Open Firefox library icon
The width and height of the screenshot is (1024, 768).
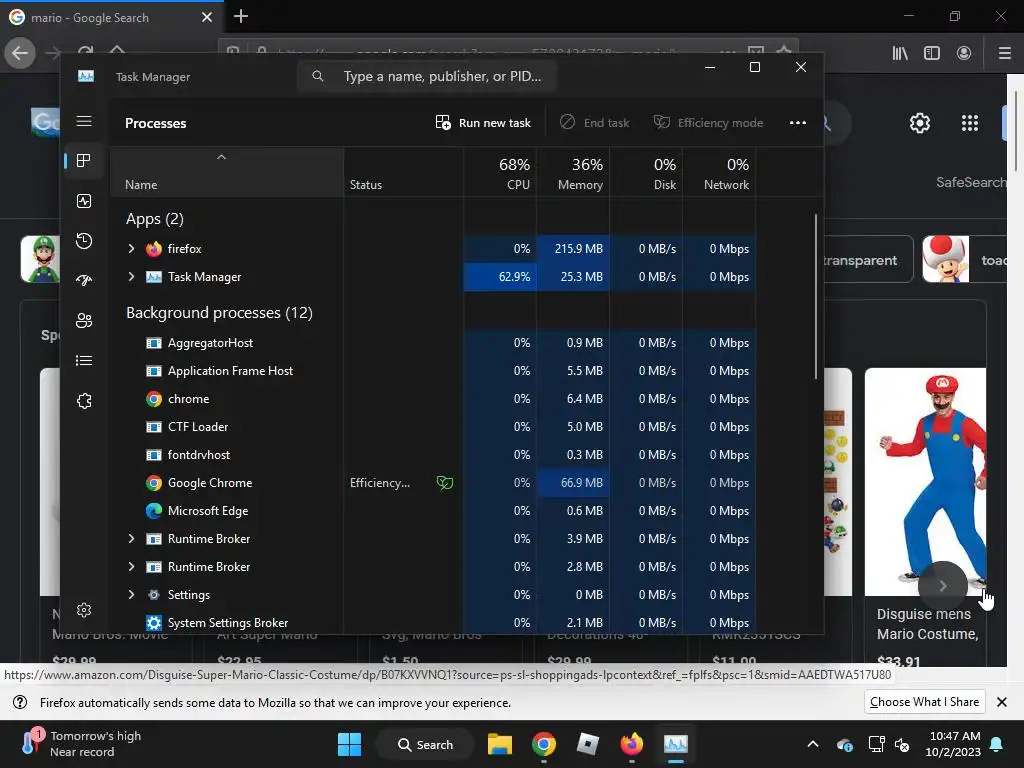900,53
